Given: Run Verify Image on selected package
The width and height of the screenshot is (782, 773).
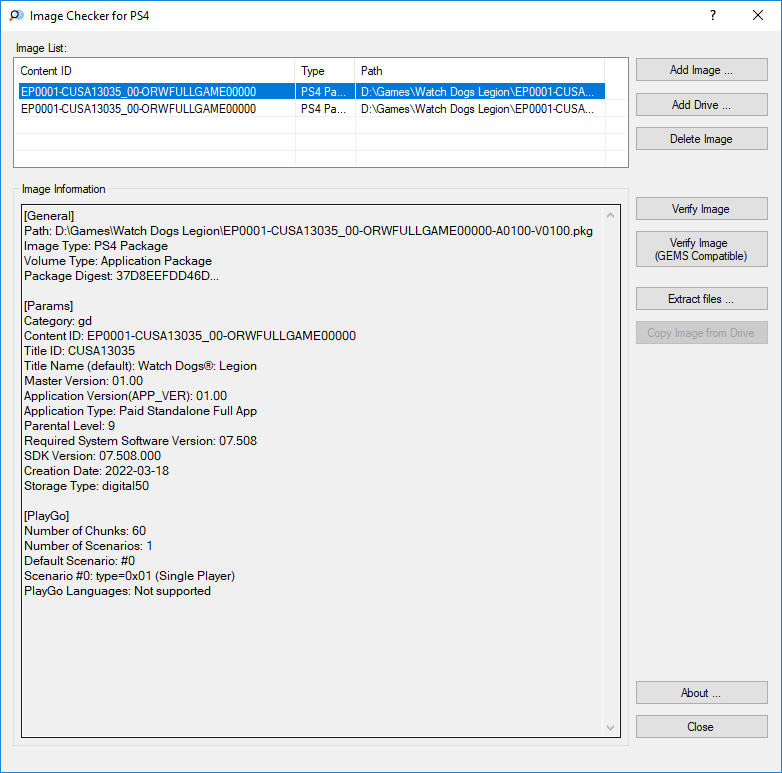Looking at the screenshot, I should pos(701,208).
